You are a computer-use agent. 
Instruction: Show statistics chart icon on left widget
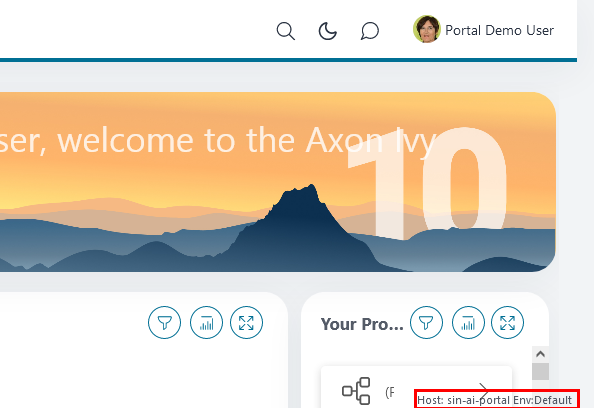click(x=206, y=323)
